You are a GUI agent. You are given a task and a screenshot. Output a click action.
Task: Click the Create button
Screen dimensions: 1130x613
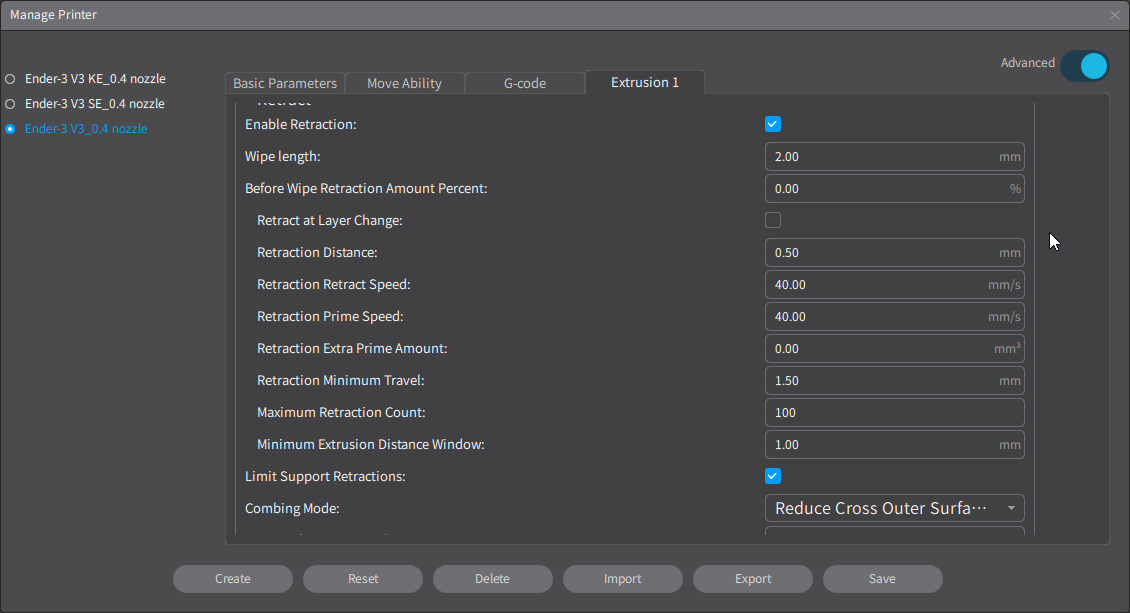tap(233, 579)
